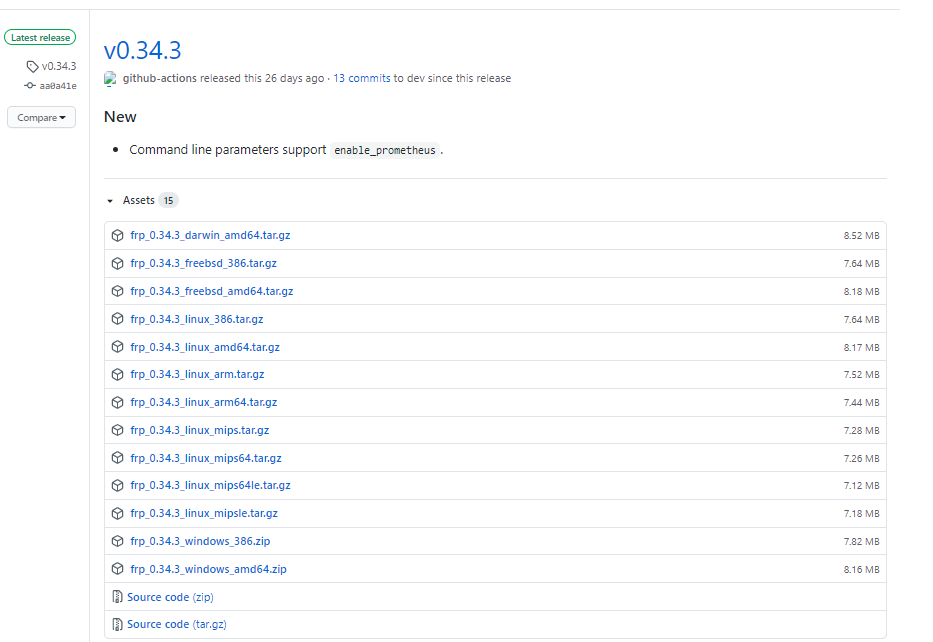This screenshot has width=933, height=642.
Task: Click package icon for darwin_amd64 tarball
Action: coord(117,236)
